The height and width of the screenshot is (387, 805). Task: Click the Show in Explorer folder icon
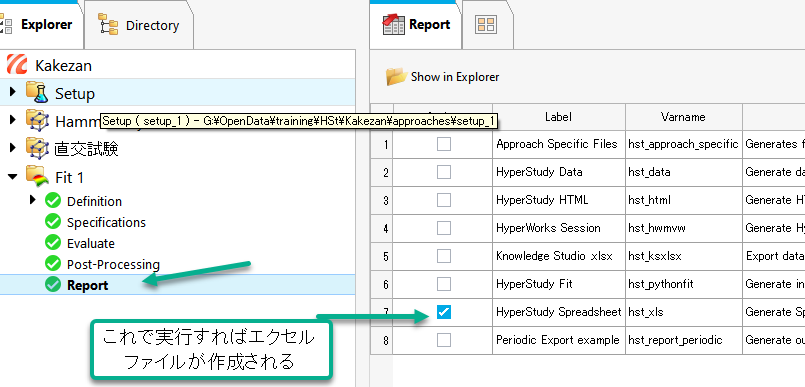click(396, 76)
